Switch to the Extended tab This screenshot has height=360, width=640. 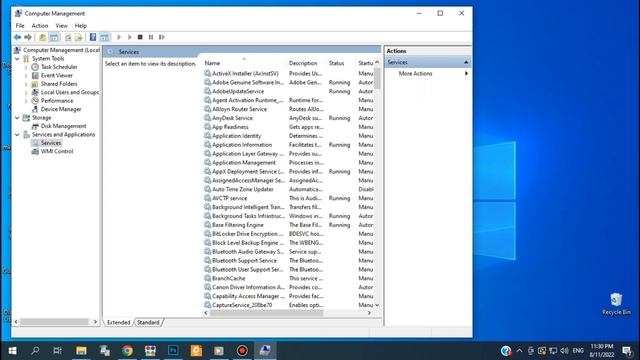coord(118,322)
